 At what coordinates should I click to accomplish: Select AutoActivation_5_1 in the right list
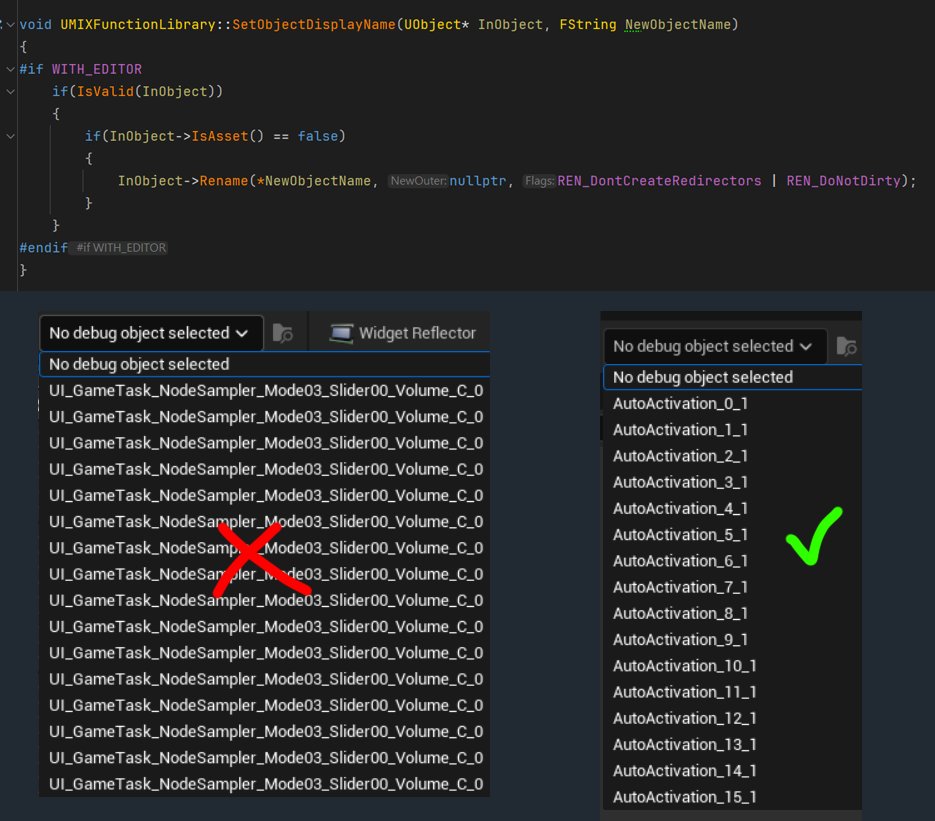point(680,534)
